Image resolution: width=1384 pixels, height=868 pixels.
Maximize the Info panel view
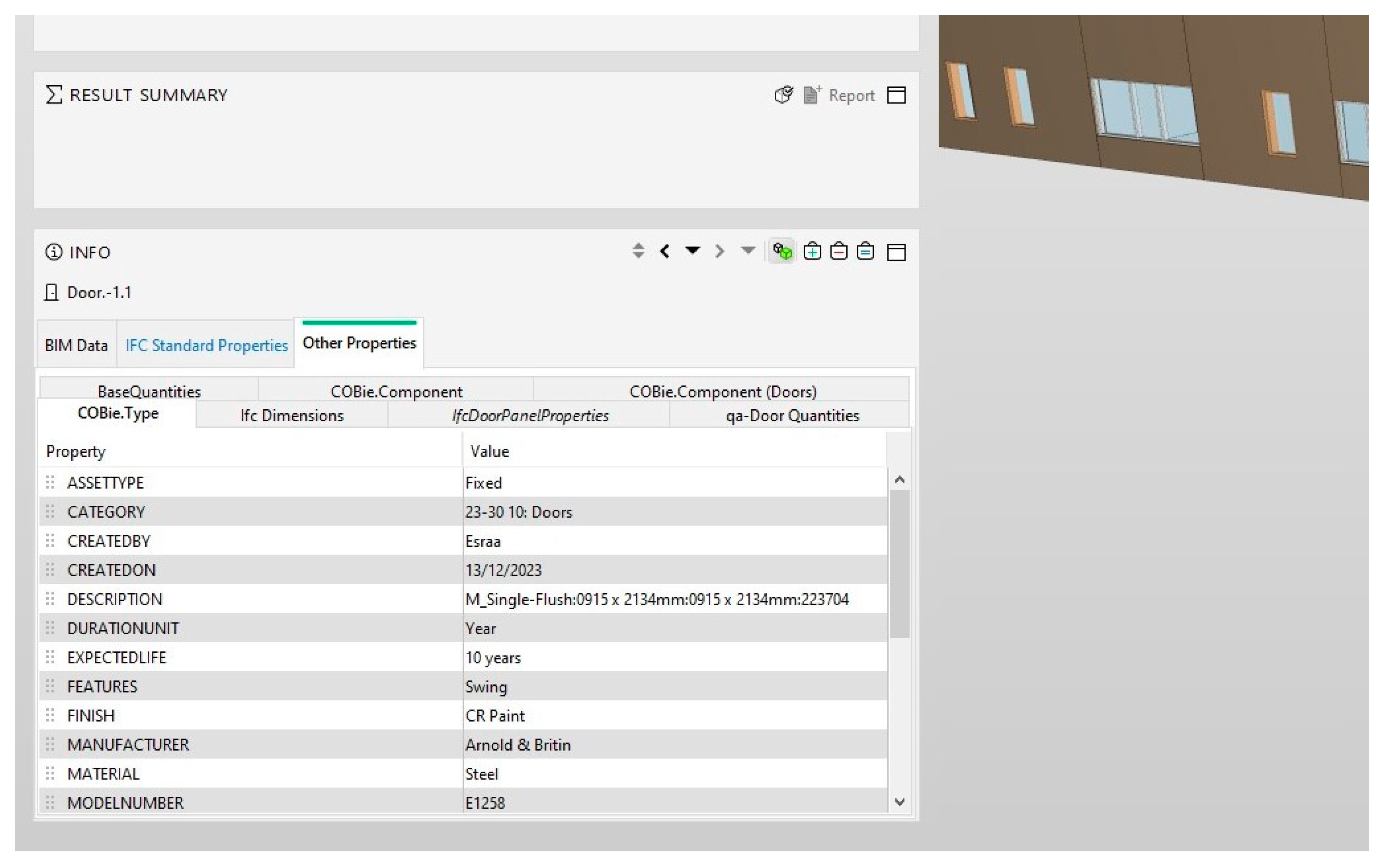pyautogui.click(x=896, y=252)
